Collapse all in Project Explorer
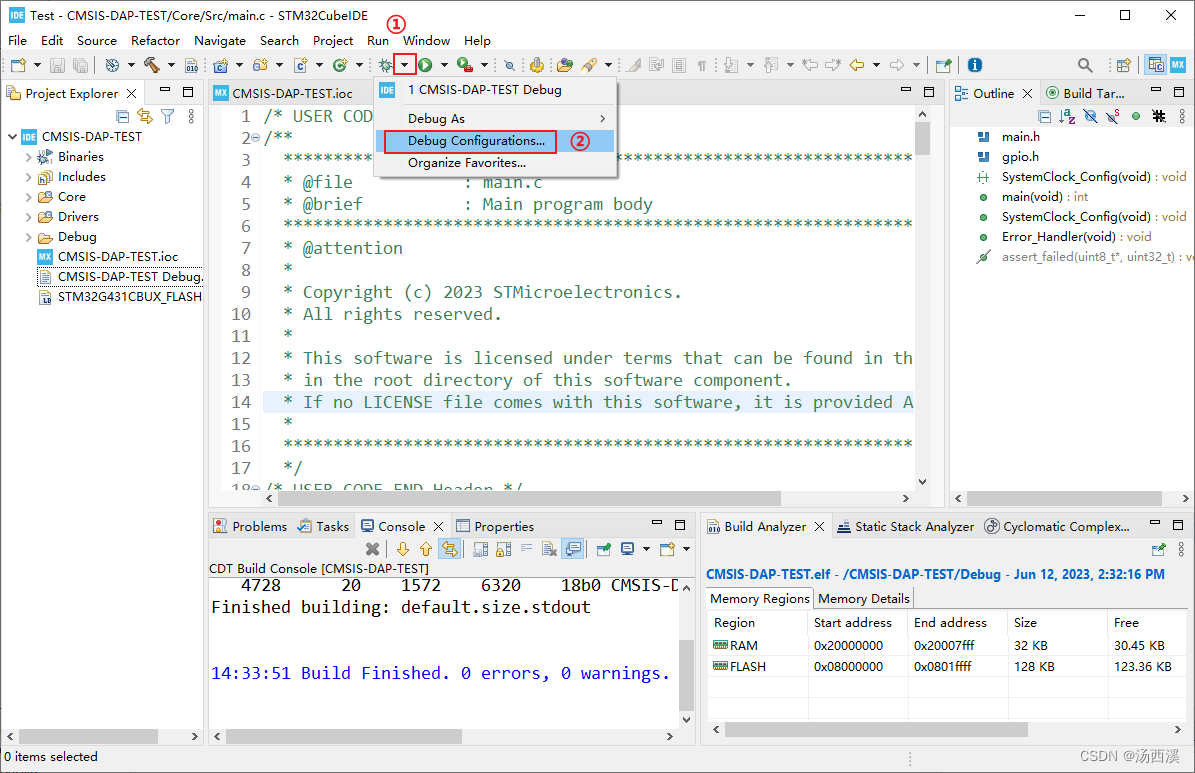The height and width of the screenshot is (773, 1195). click(x=122, y=116)
